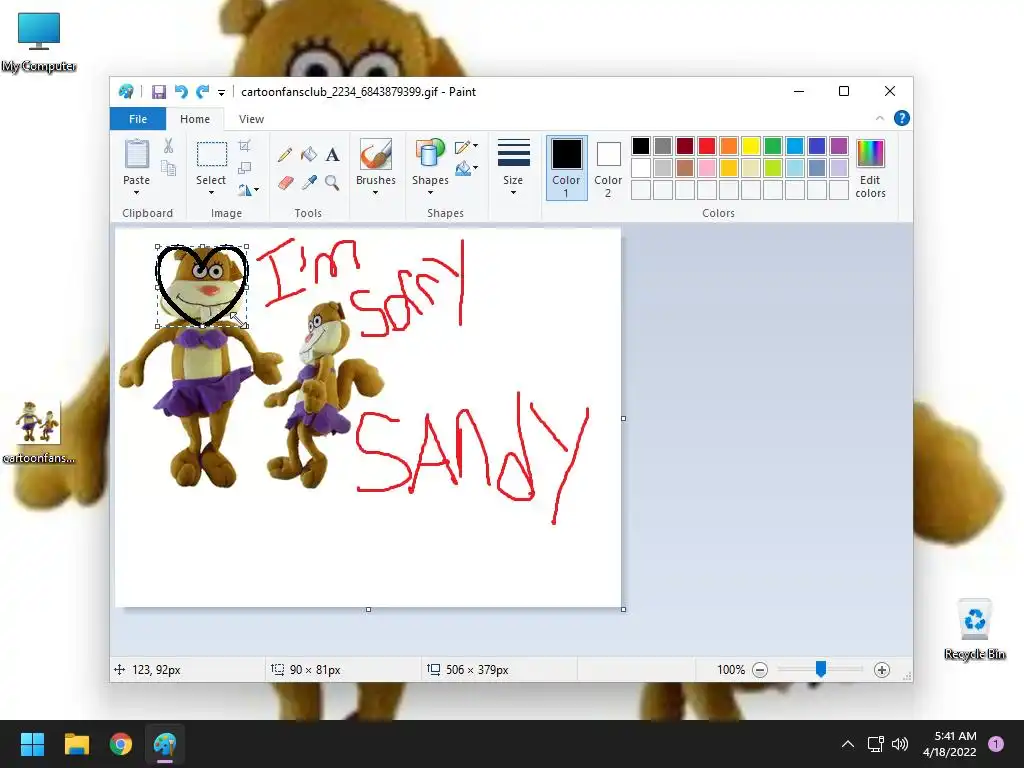Viewport: 1024px width, 768px height.
Task: Click the Windows Start button
Action: pos(32,744)
